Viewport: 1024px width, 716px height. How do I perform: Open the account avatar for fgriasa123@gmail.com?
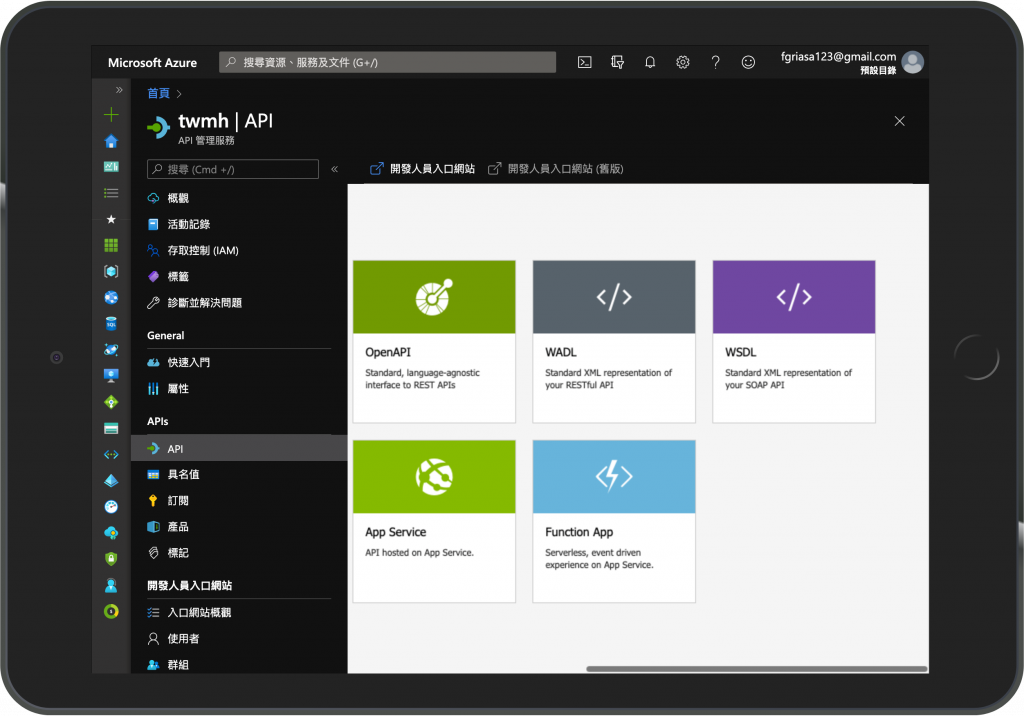click(912, 63)
